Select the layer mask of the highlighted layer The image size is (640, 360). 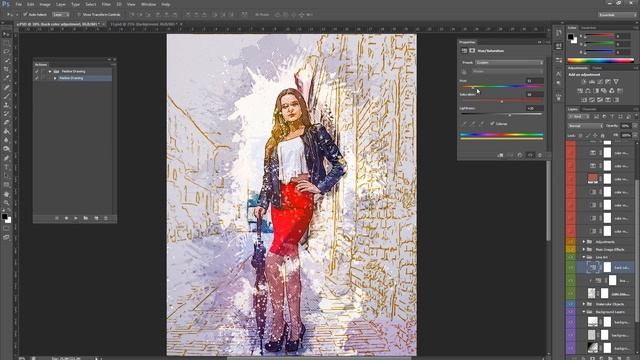607,267
